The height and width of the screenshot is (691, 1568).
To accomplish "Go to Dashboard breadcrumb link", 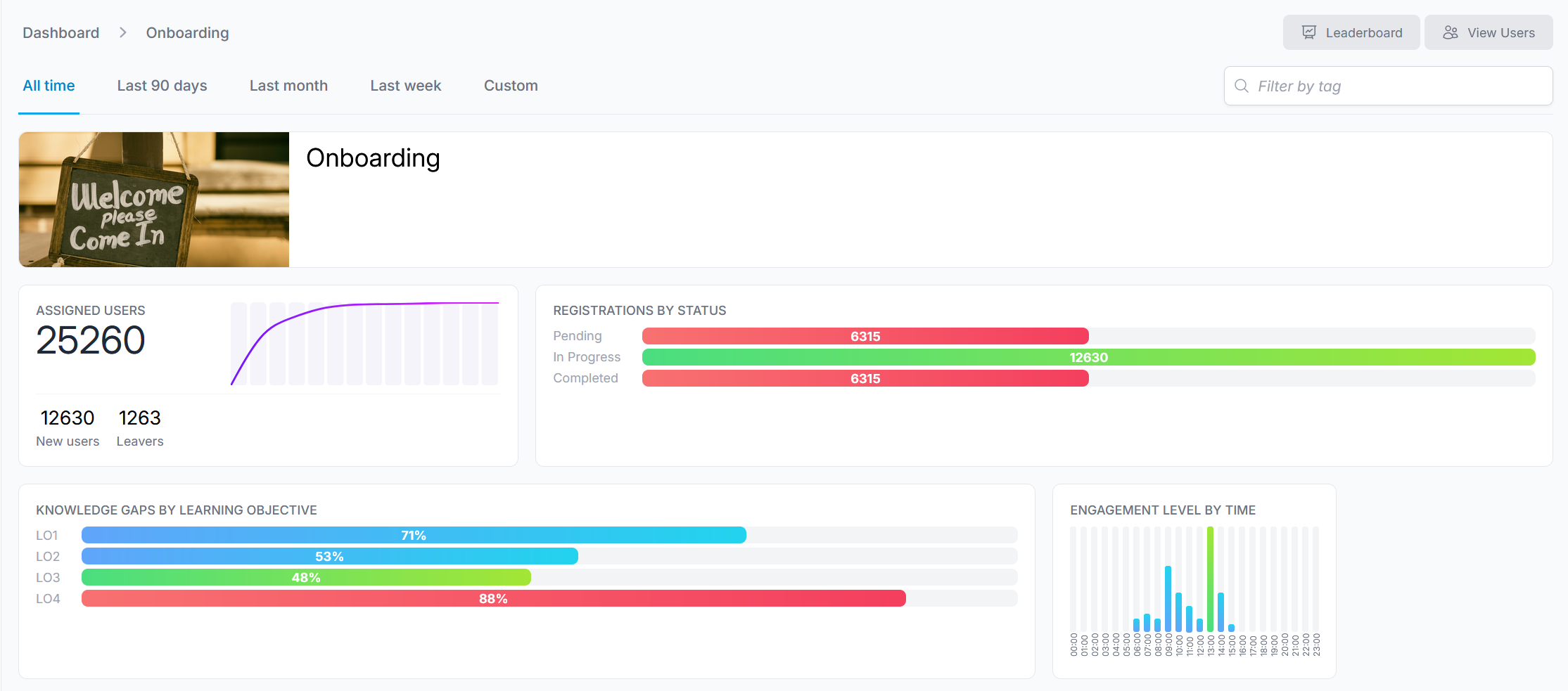I will tap(61, 33).
